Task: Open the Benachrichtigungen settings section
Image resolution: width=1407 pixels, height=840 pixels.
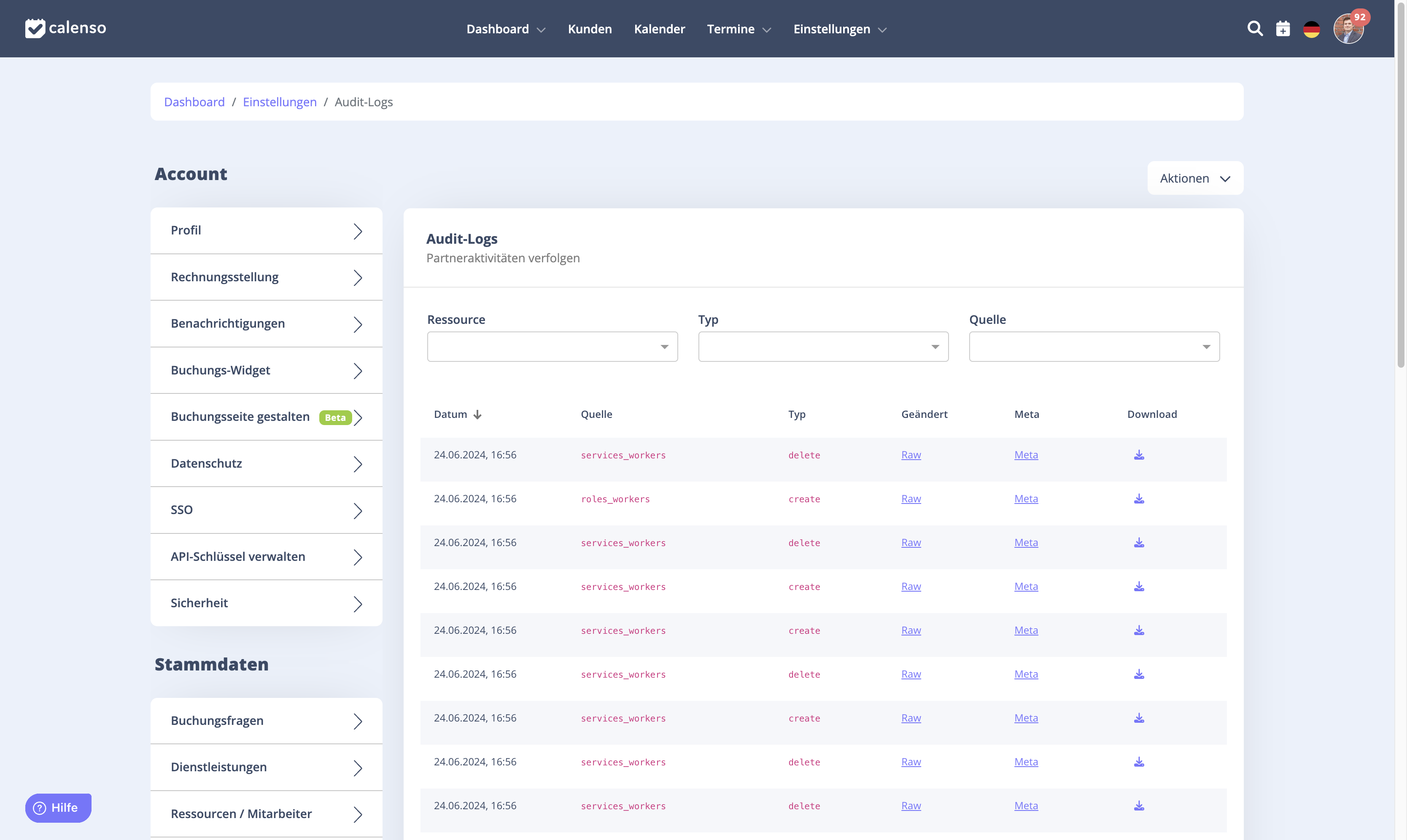Action: click(x=267, y=324)
